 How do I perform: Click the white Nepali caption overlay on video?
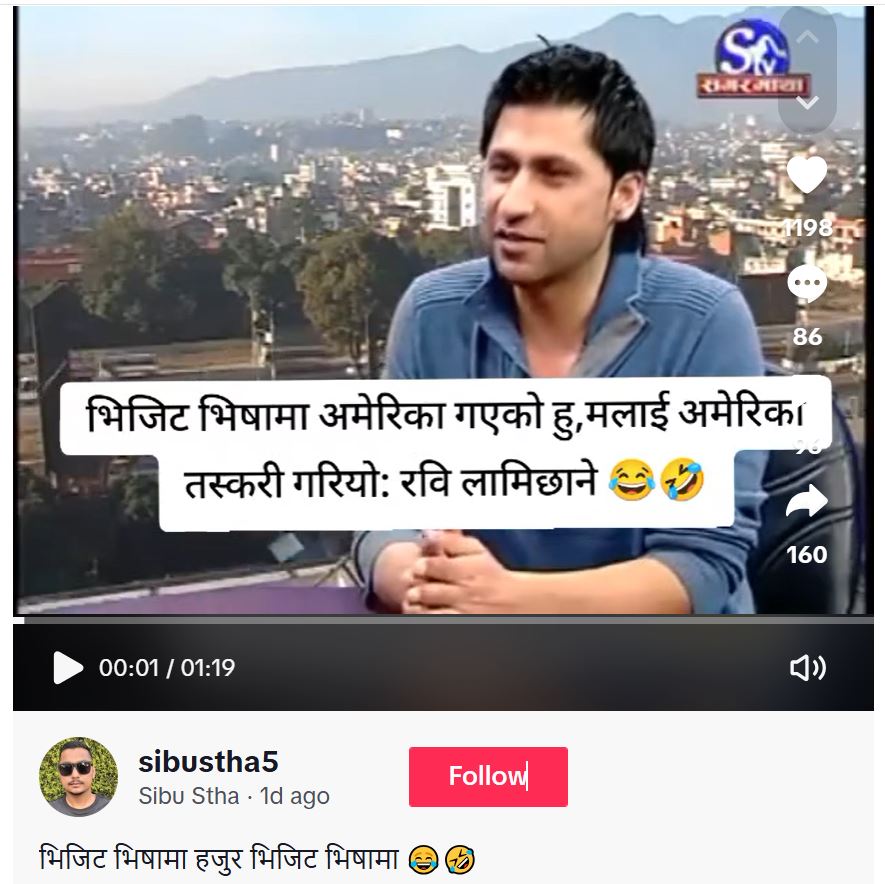tap(446, 454)
